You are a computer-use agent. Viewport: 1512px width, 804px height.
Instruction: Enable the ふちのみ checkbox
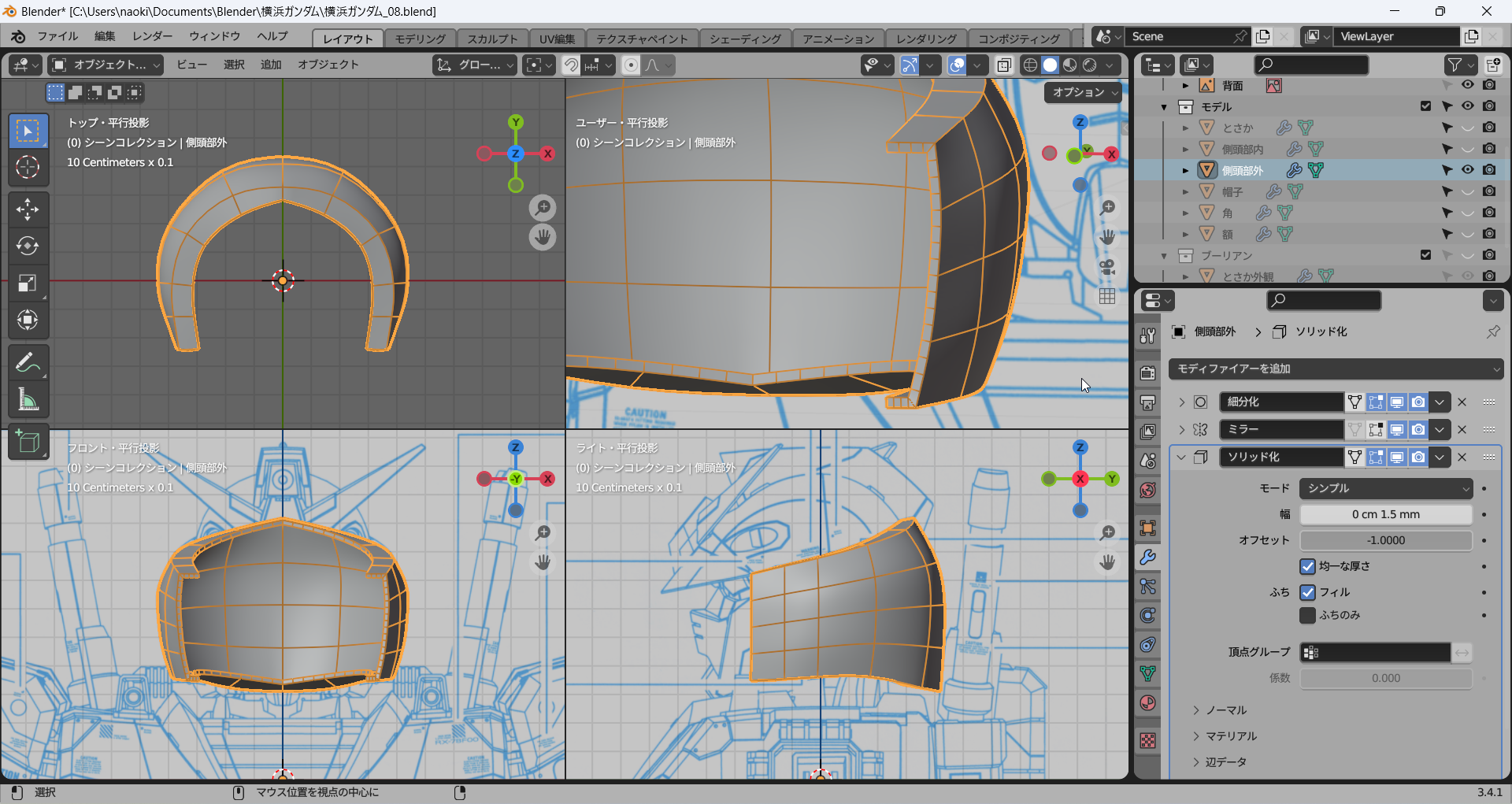coord(1308,615)
